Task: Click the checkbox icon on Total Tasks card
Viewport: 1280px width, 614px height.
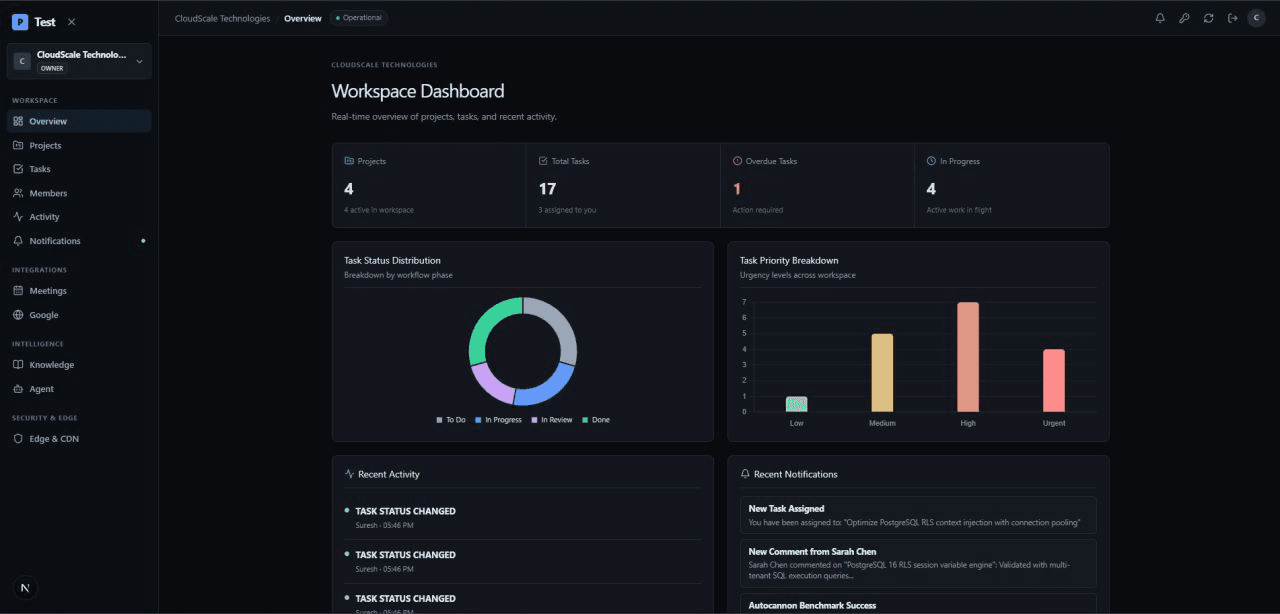Action: tap(543, 161)
